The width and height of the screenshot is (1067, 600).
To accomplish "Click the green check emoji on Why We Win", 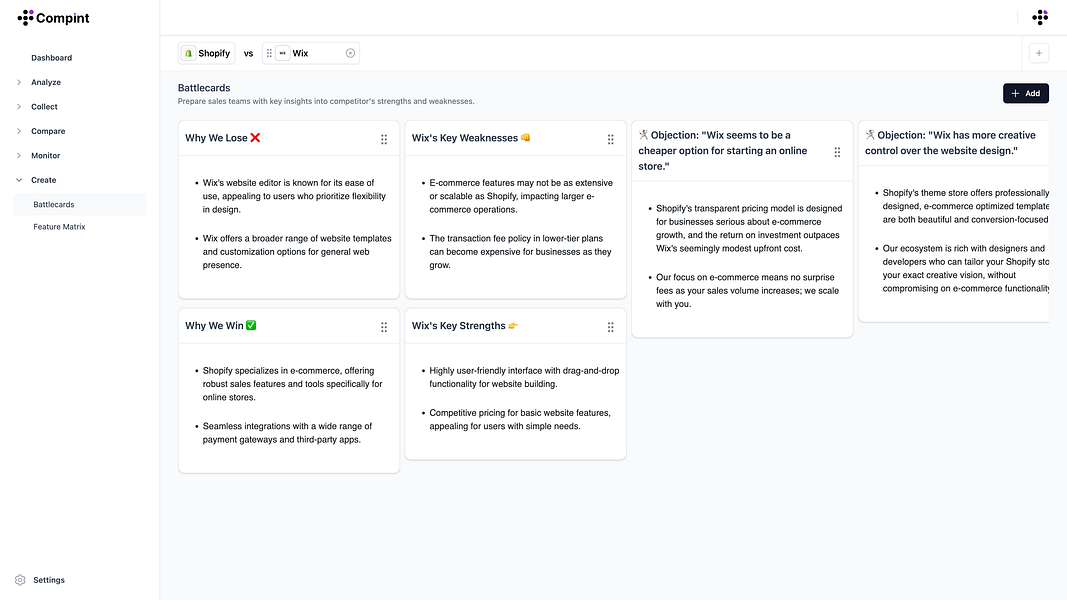I will click(x=251, y=325).
